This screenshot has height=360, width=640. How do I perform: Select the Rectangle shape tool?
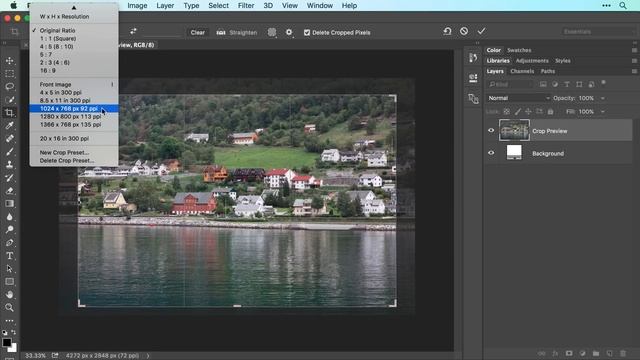[9, 282]
